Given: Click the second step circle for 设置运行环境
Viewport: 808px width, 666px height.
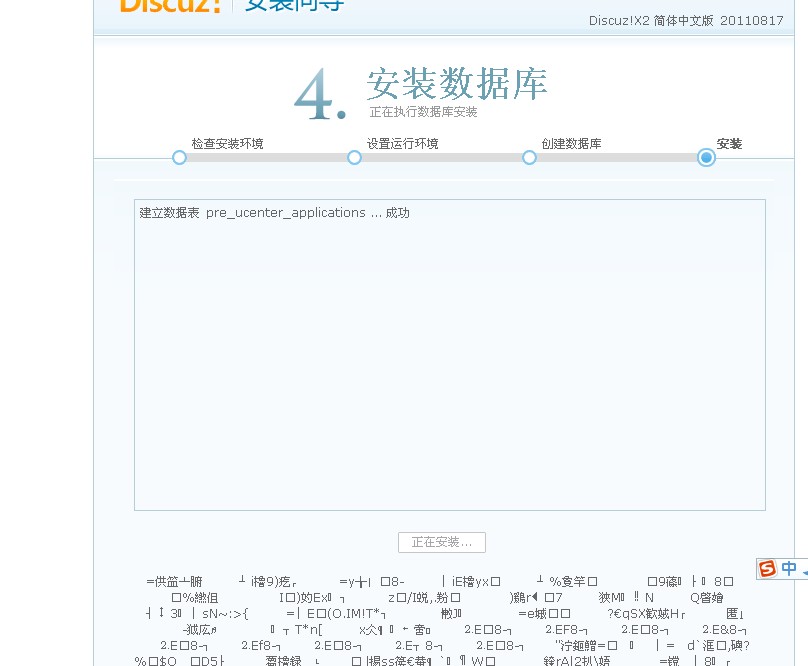Looking at the screenshot, I should click(354, 157).
